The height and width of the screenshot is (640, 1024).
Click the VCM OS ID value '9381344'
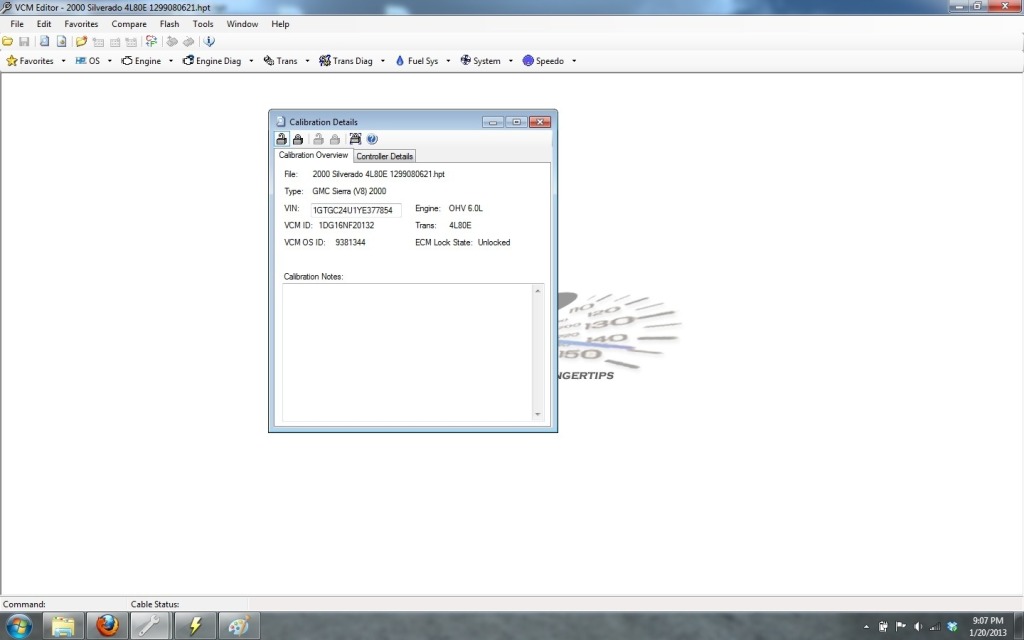coord(350,242)
